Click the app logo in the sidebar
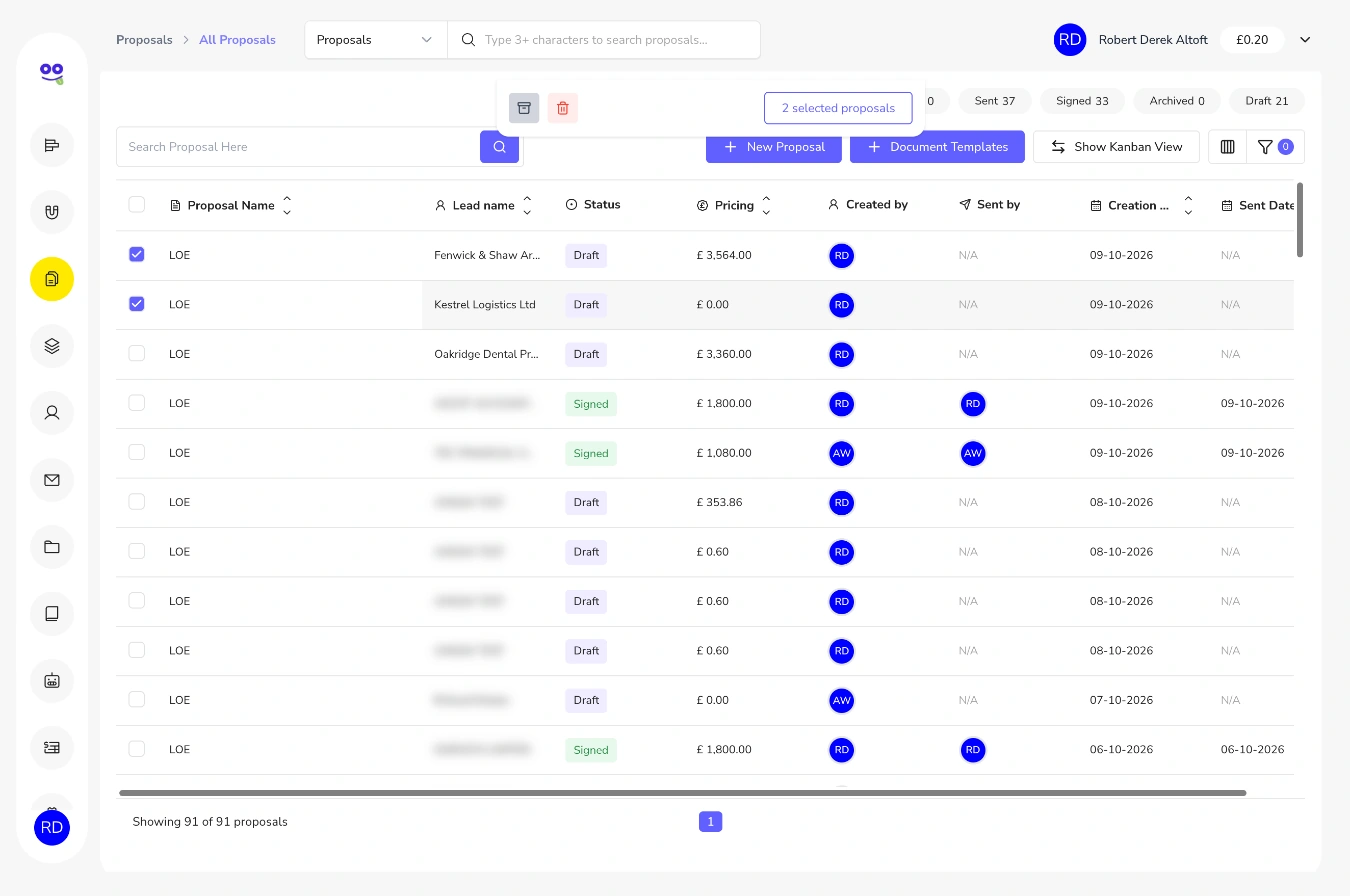This screenshot has width=1350, height=896. pos(52,72)
